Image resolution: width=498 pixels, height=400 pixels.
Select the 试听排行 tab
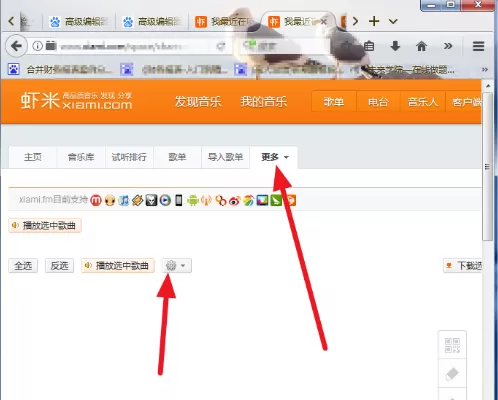pyautogui.click(x=129, y=157)
